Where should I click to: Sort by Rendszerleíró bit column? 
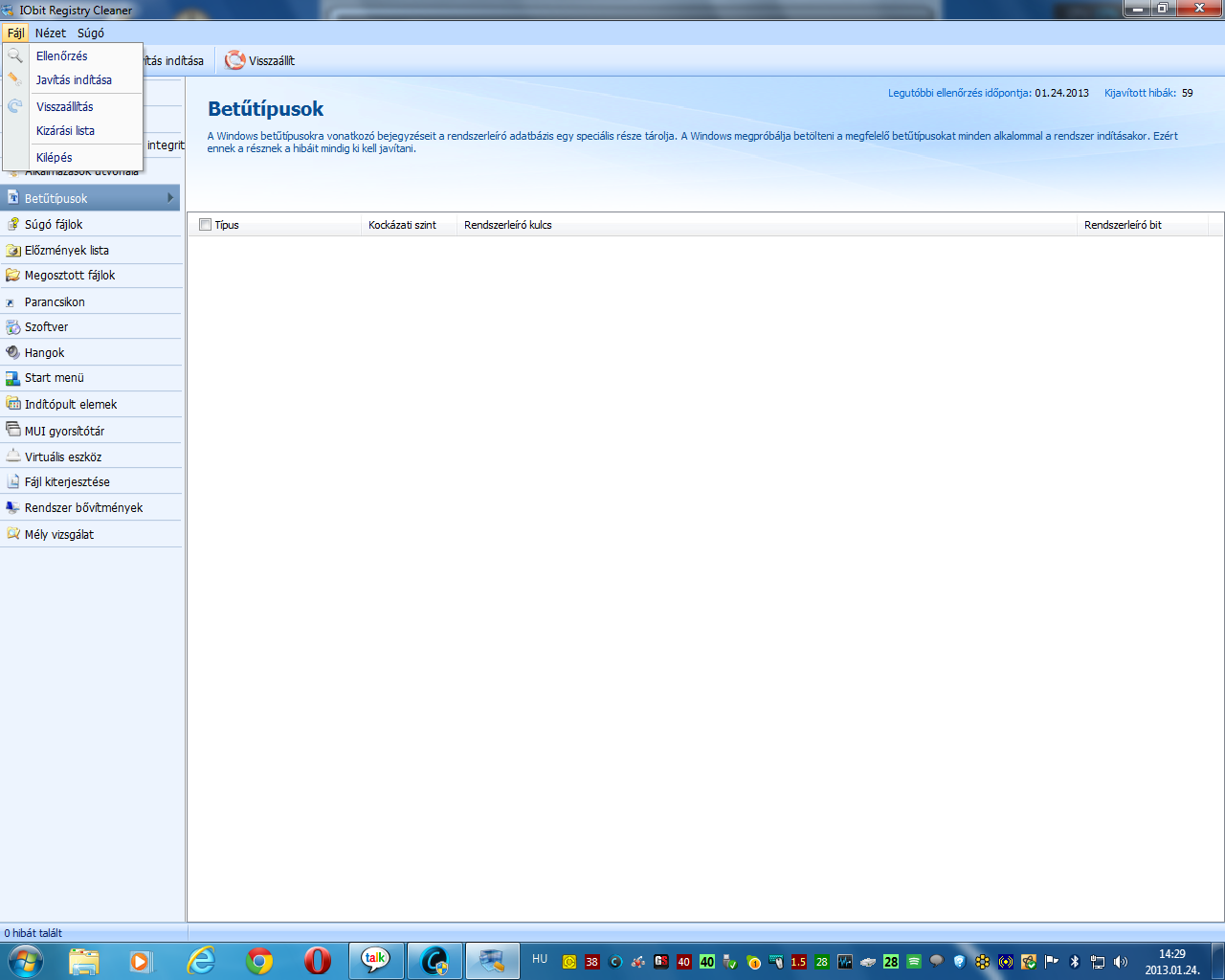pos(1123,225)
